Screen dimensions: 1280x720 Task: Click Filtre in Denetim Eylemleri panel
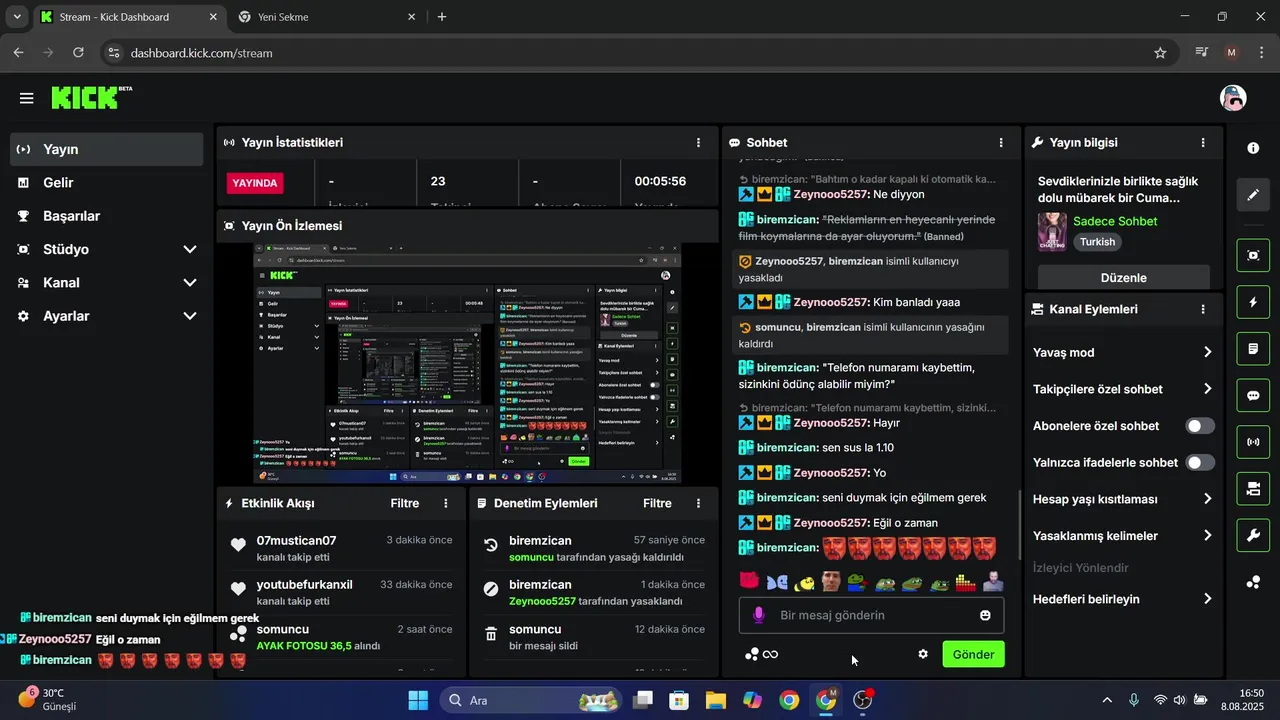pyautogui.click(x=657, y=503)
